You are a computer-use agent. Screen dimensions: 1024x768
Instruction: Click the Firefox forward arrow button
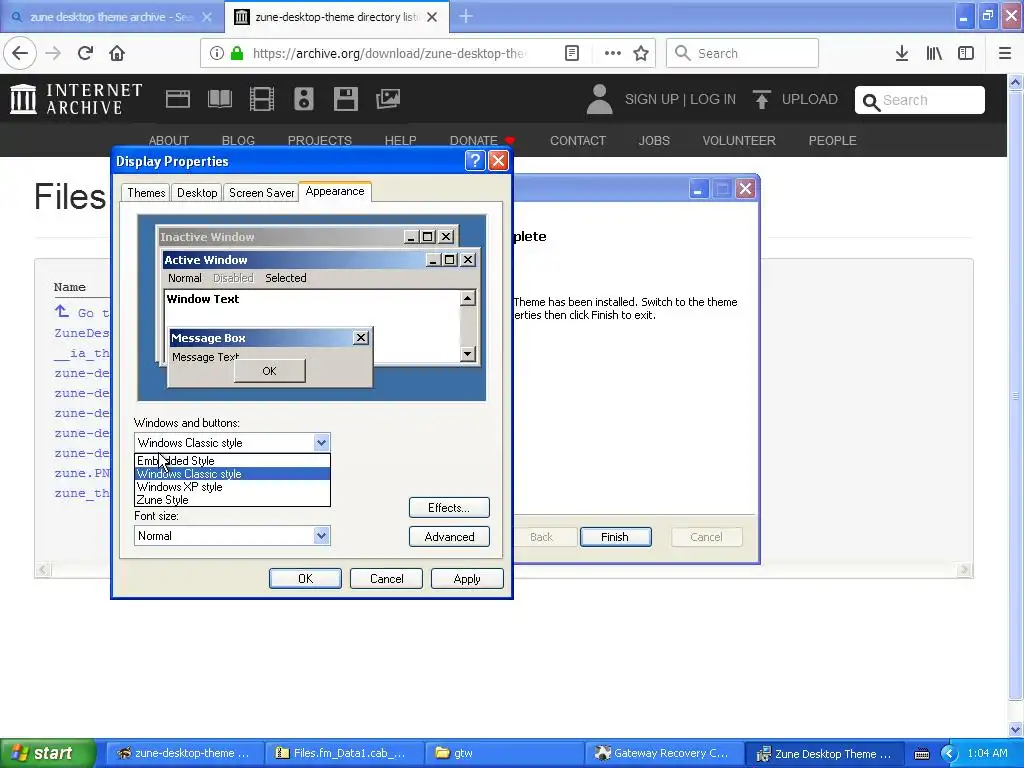(53, 53)
